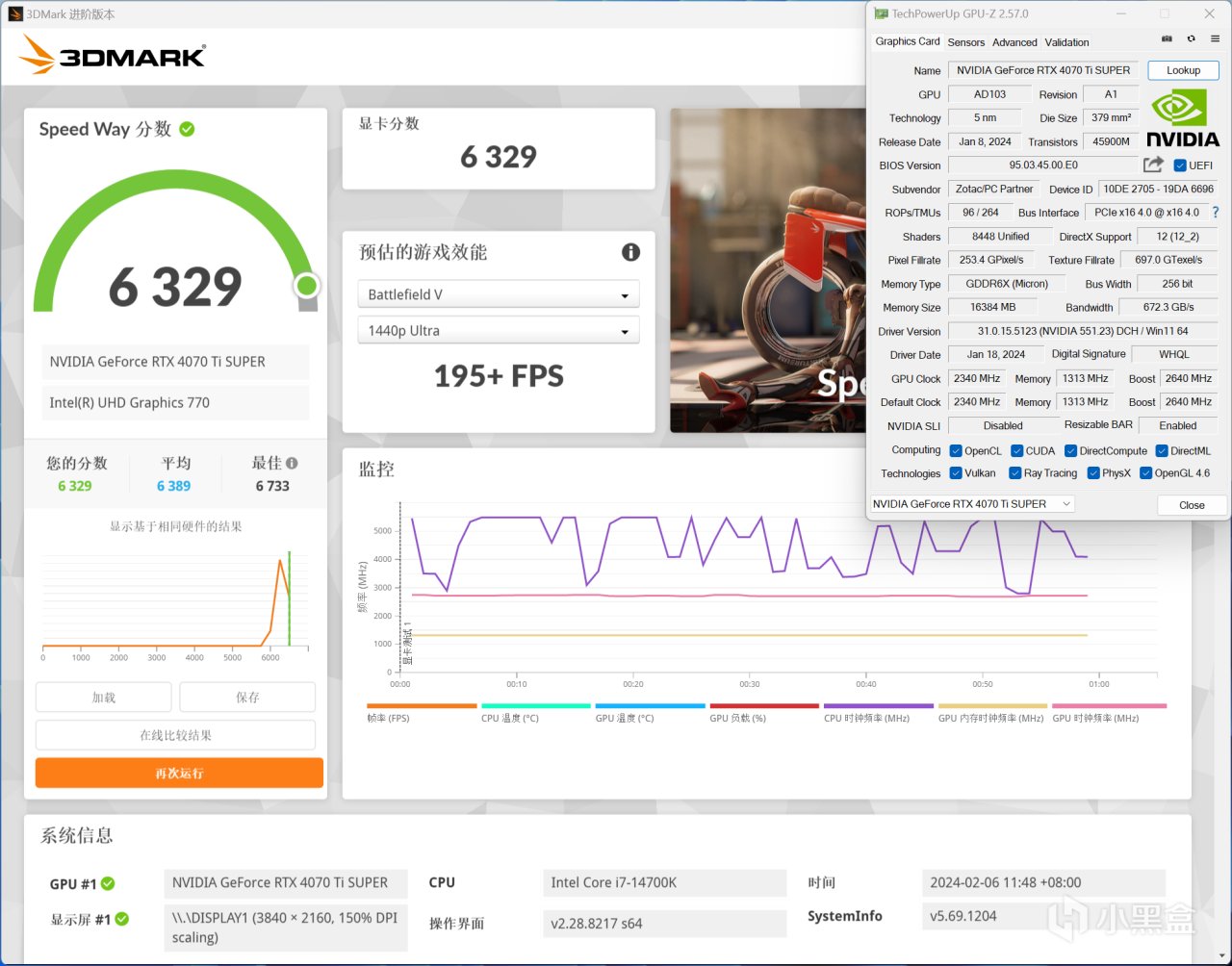Toggle the OpenCL checkbox
Viewport: 1232px width, 966px height.
[956, 451]
